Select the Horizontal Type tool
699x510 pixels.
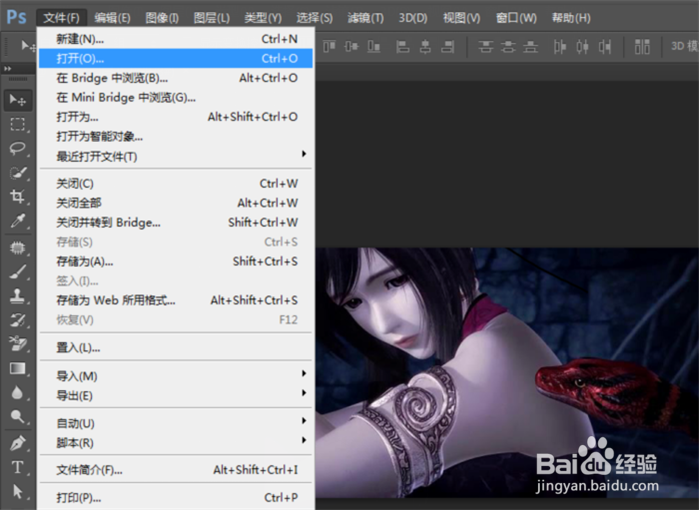18,468
